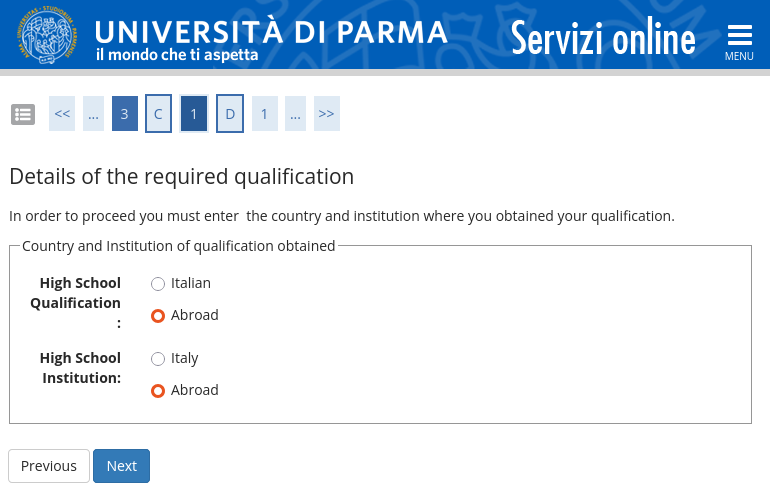Screen dimensions: 770x490
Task: Open section D in step navigation
Action: [230, 114]
